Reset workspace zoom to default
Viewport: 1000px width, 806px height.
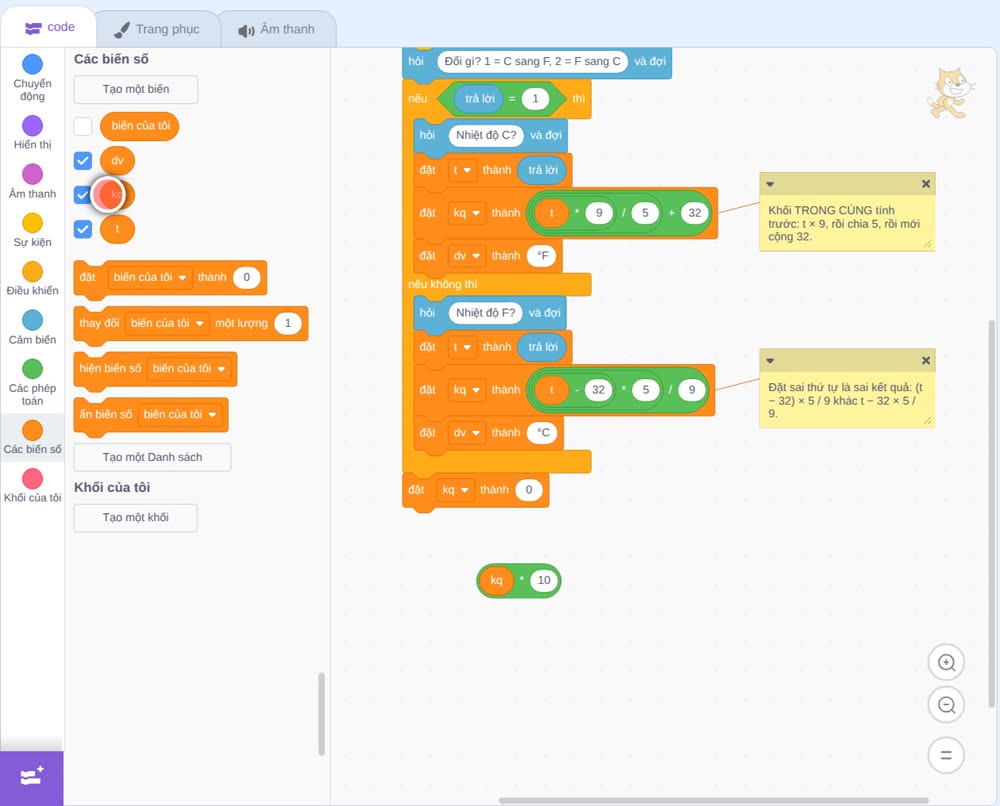click(946, 756)
